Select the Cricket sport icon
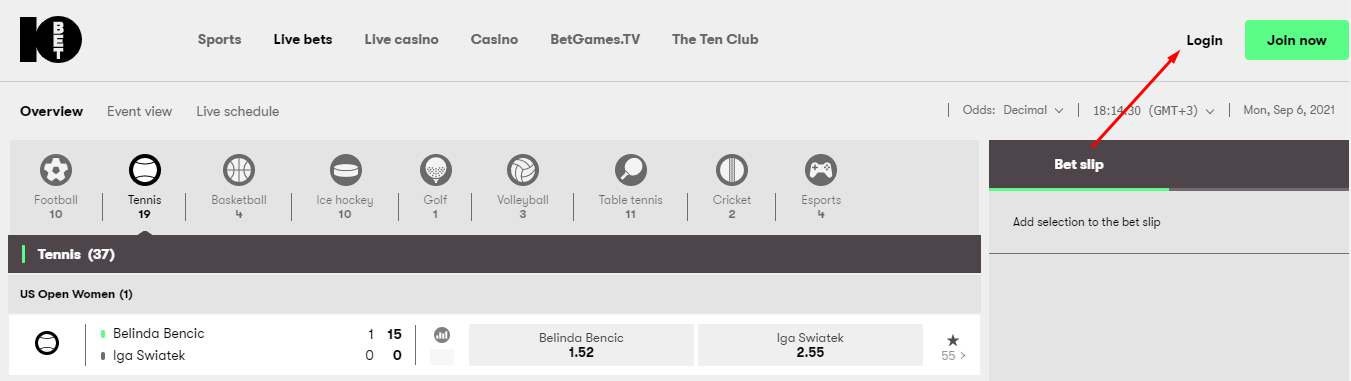 [732, 170]
